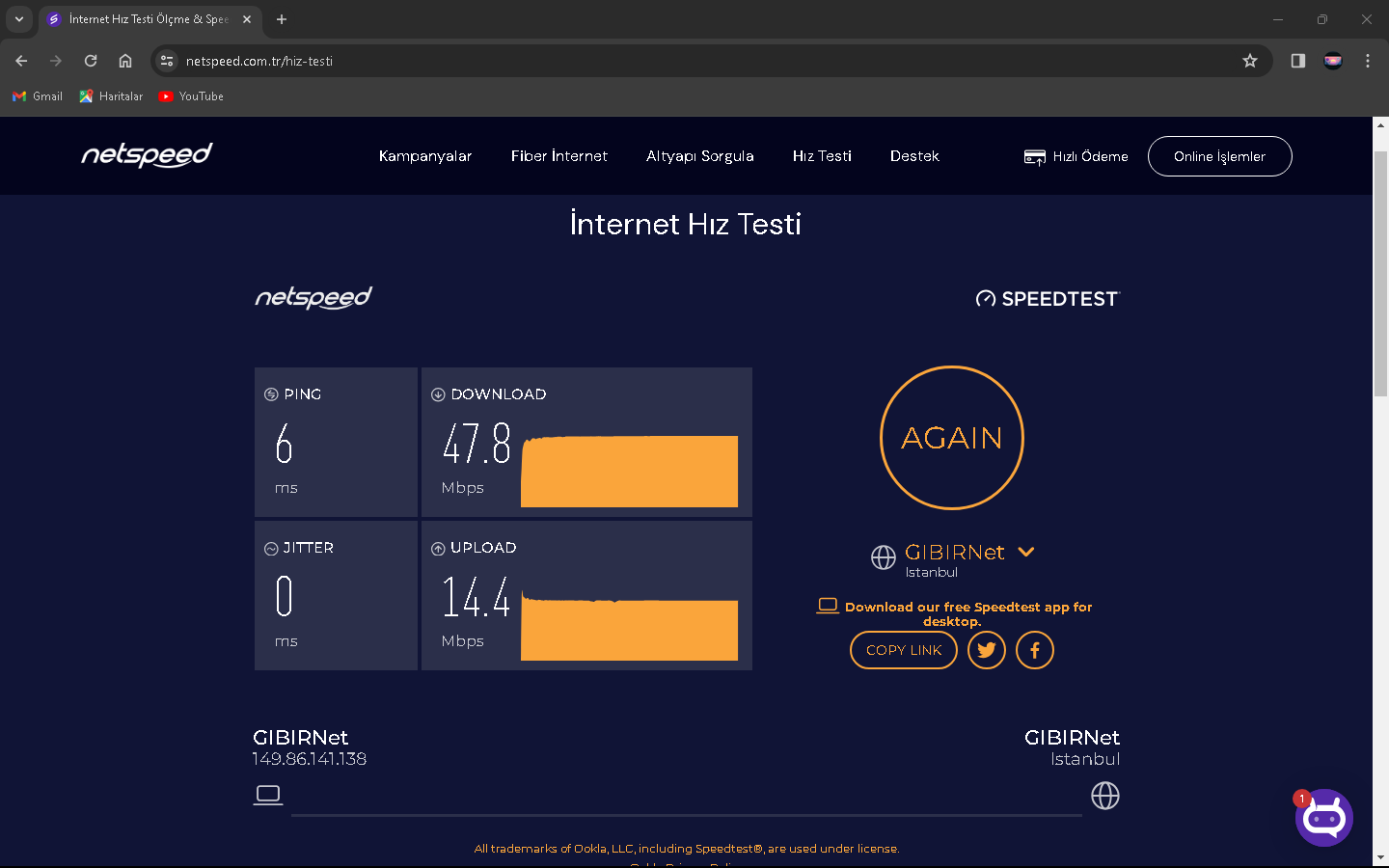
Task: Go to Altyapı Sorgula page
Action: [700, 156]
